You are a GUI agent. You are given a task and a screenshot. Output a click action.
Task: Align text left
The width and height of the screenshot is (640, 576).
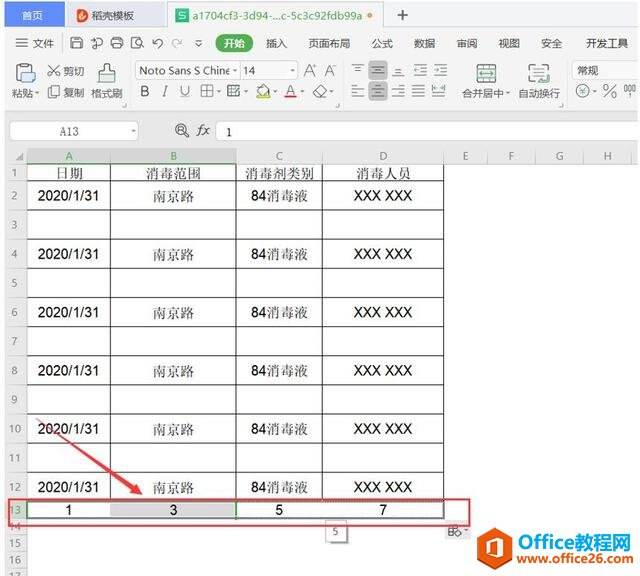tap(358, 91)
